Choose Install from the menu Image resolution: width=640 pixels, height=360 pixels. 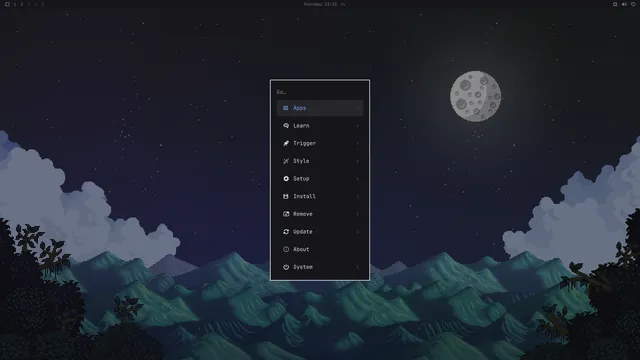(x=320, y=196)
